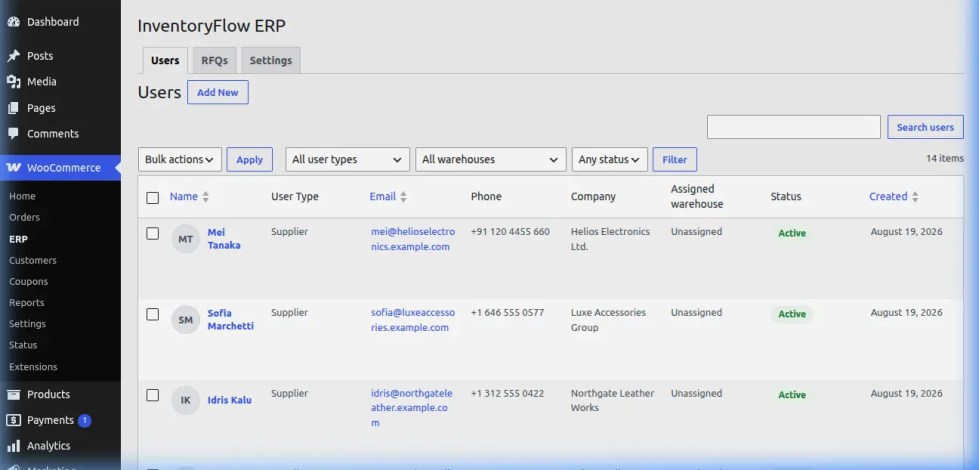Click the Active status badge for Sofia Marchetti

(792, 314)
